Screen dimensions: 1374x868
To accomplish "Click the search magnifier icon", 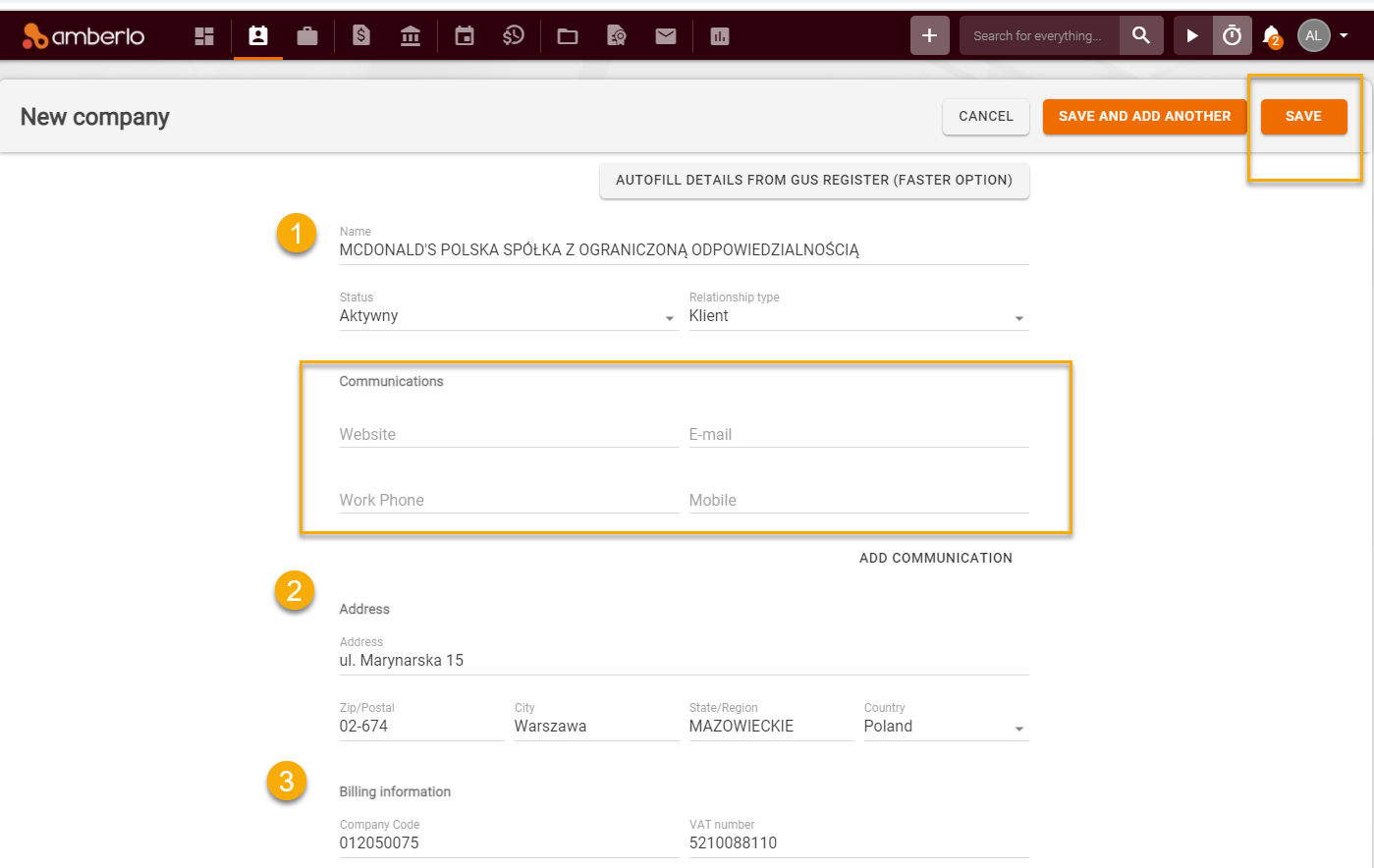I will (x=1141, y=35).
